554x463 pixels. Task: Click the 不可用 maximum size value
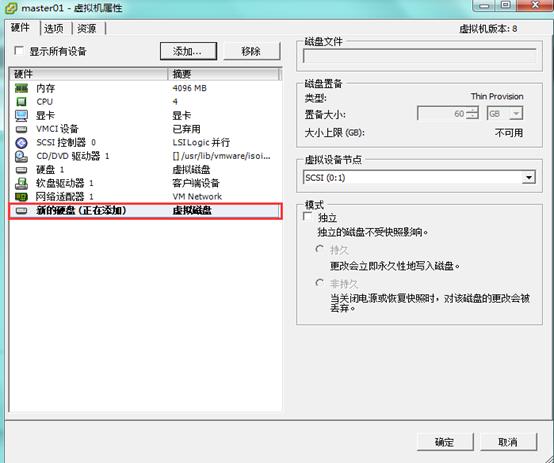509,133
